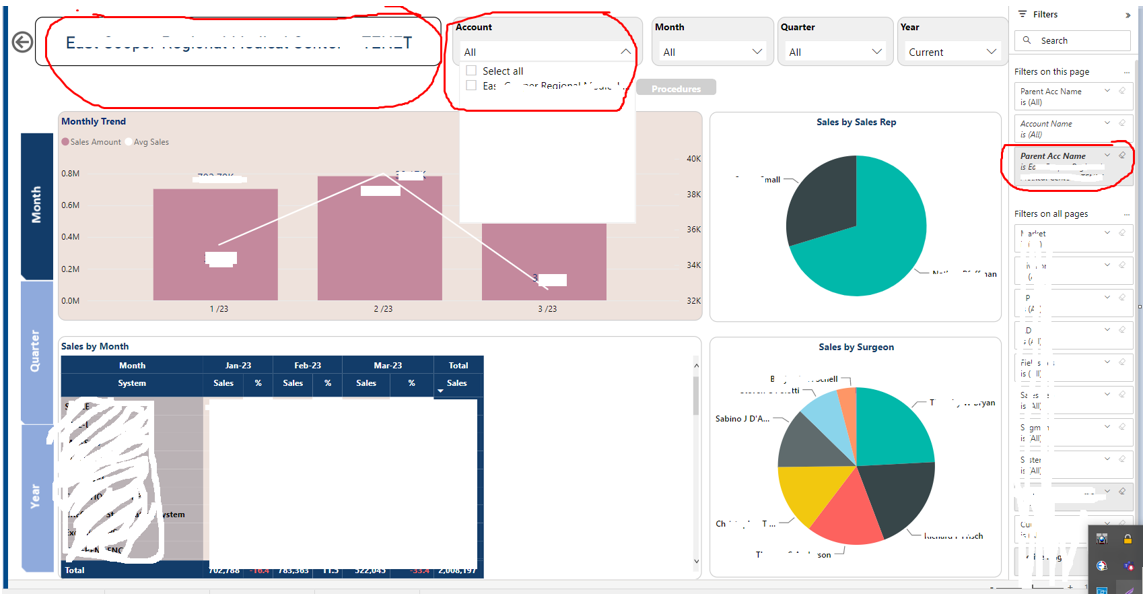Select the 1/23 bar in Monthly Trend
Viewport: 1148px width, 603px height.
point(215,244)
